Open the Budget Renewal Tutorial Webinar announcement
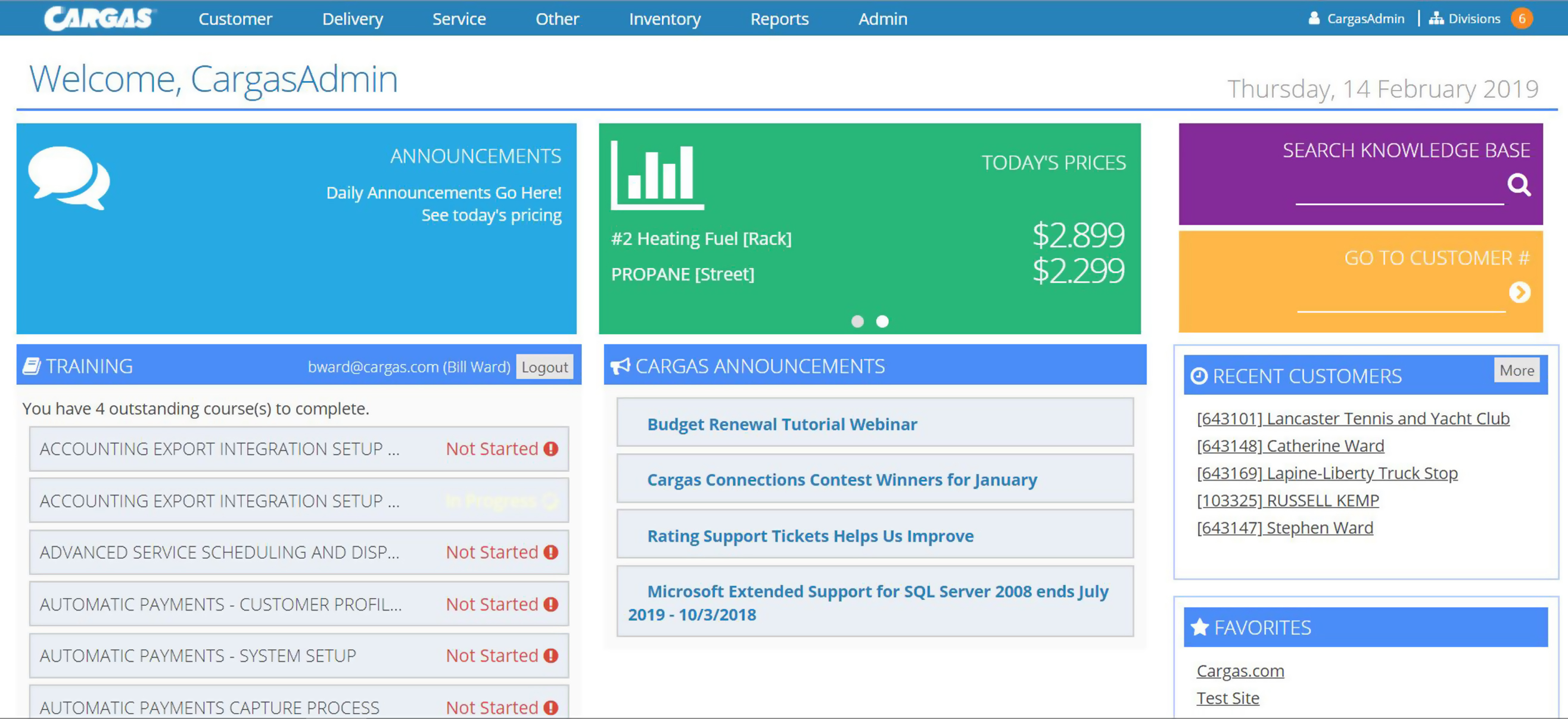The width and height of the screenshot is (1568, 719). pyautogui.click(x=782, y=424)
